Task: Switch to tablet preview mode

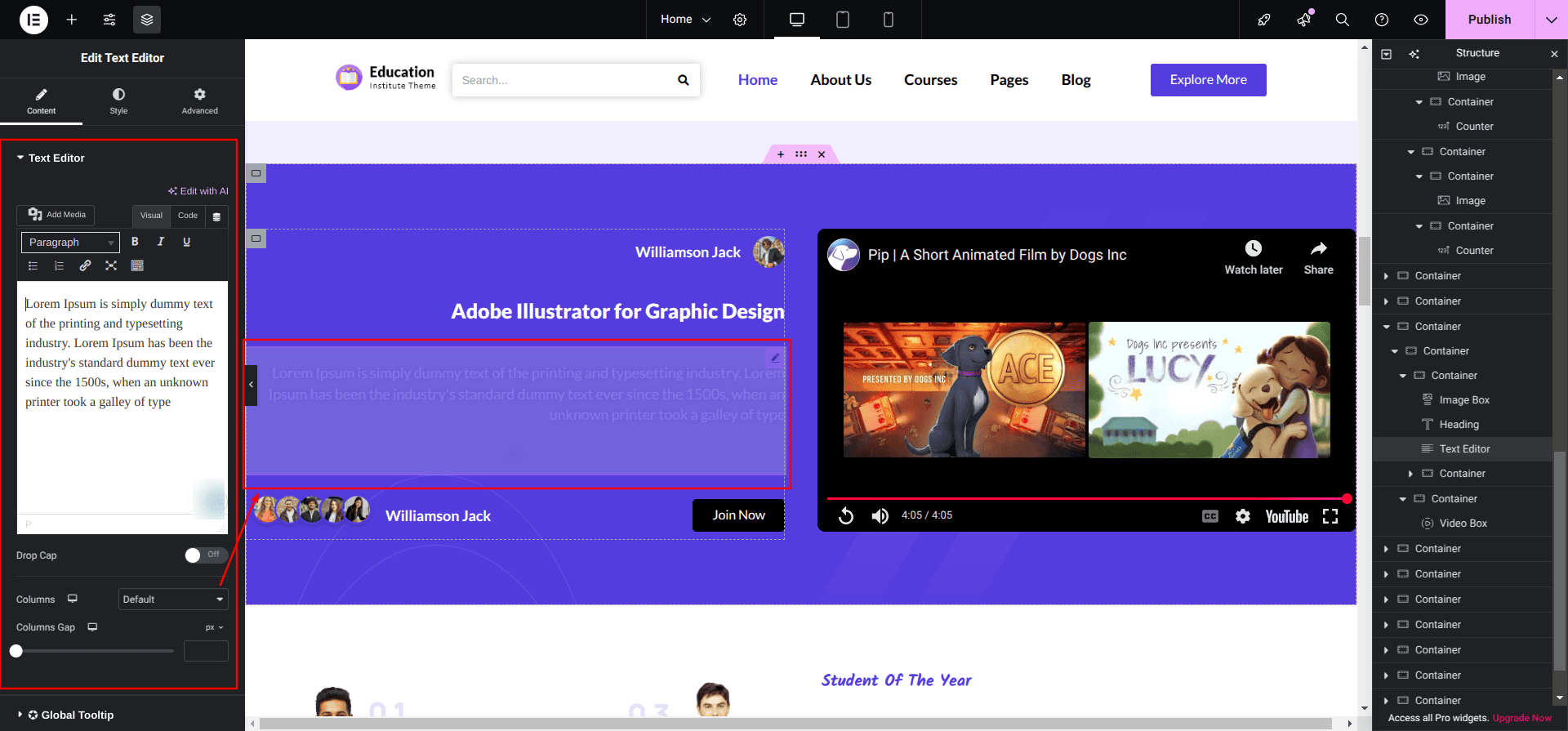Action: pos(843,20)
